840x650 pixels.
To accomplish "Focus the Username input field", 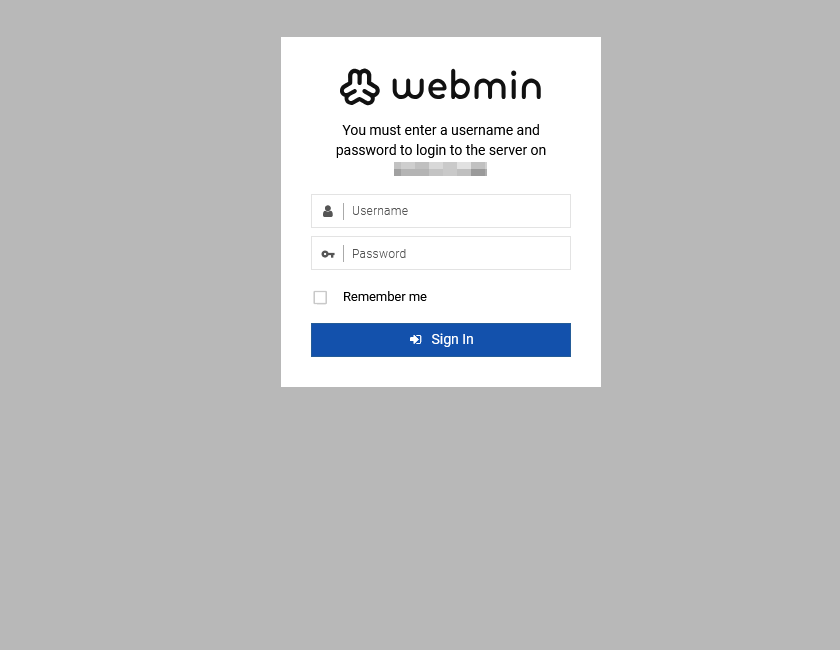I will pos(441,211).
